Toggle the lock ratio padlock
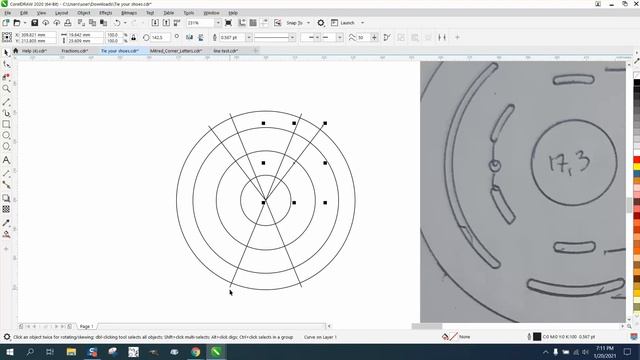 (133, 37)
